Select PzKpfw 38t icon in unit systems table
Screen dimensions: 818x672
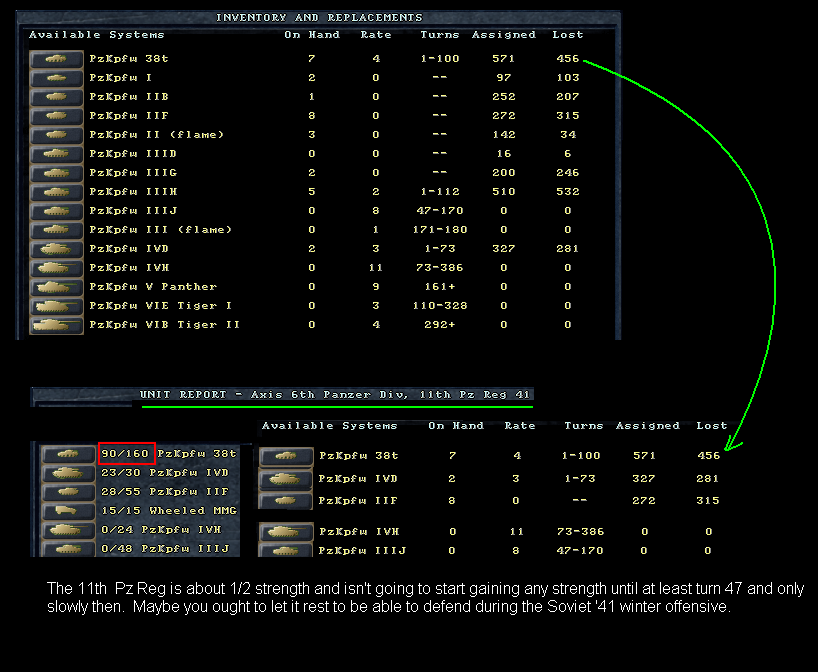click(x=286, y=457)
